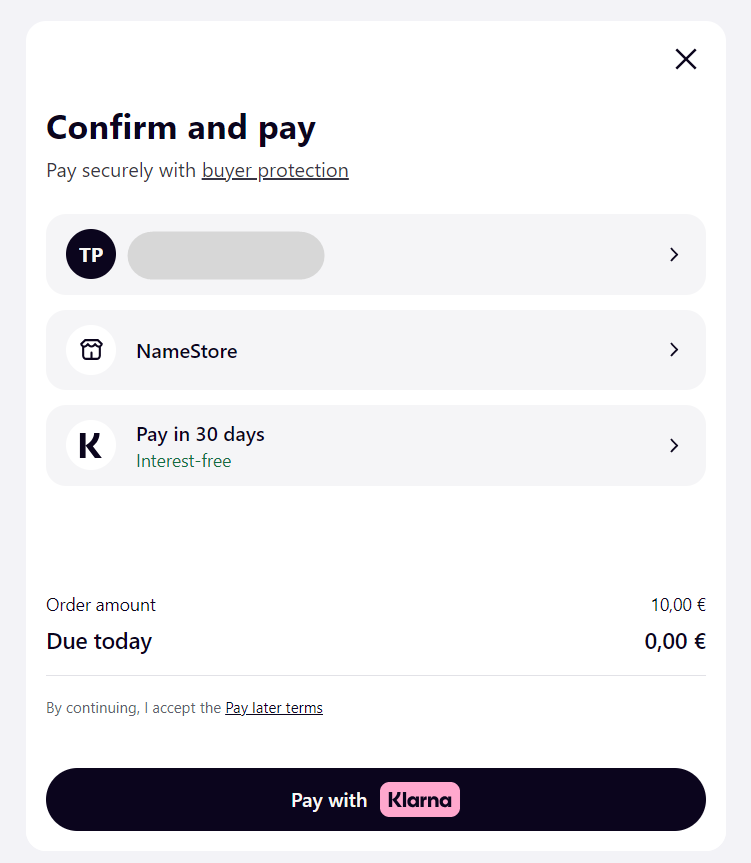This screenshot has height=863, width=751.
Task: Click the NameStore shop icon
Action: 91,350
